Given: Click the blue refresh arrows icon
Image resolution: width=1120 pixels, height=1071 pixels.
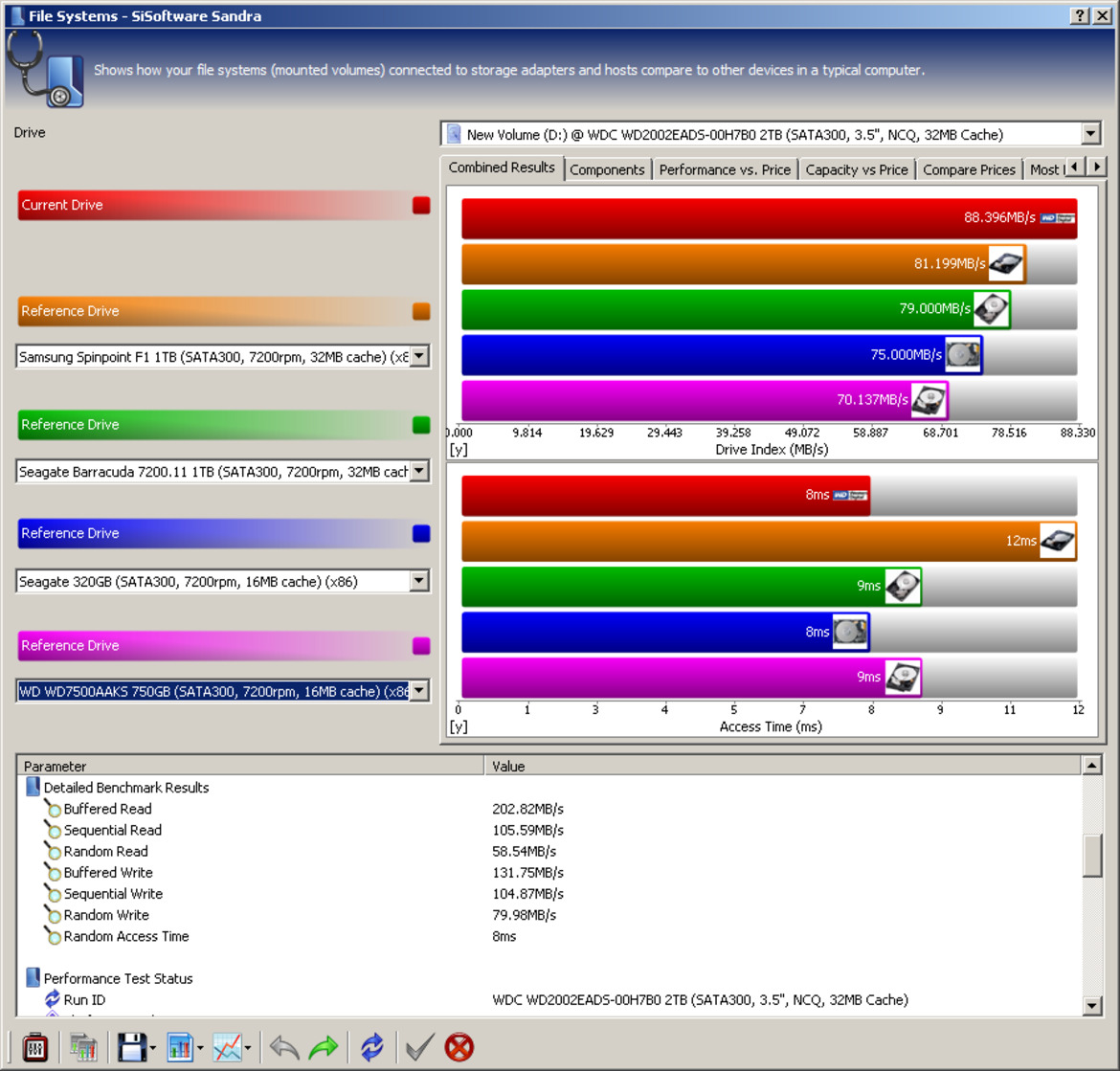Looking at the screenshot, I should point(372,1047).
